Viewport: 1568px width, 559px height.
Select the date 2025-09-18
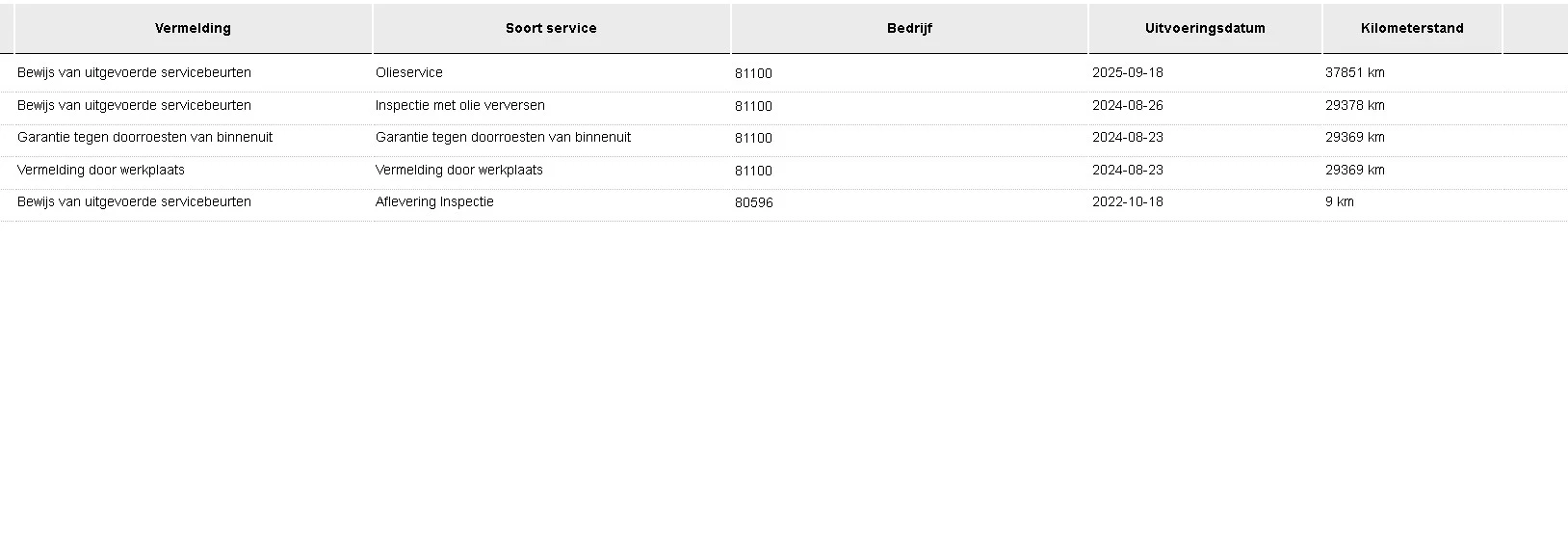(1127, 73)
